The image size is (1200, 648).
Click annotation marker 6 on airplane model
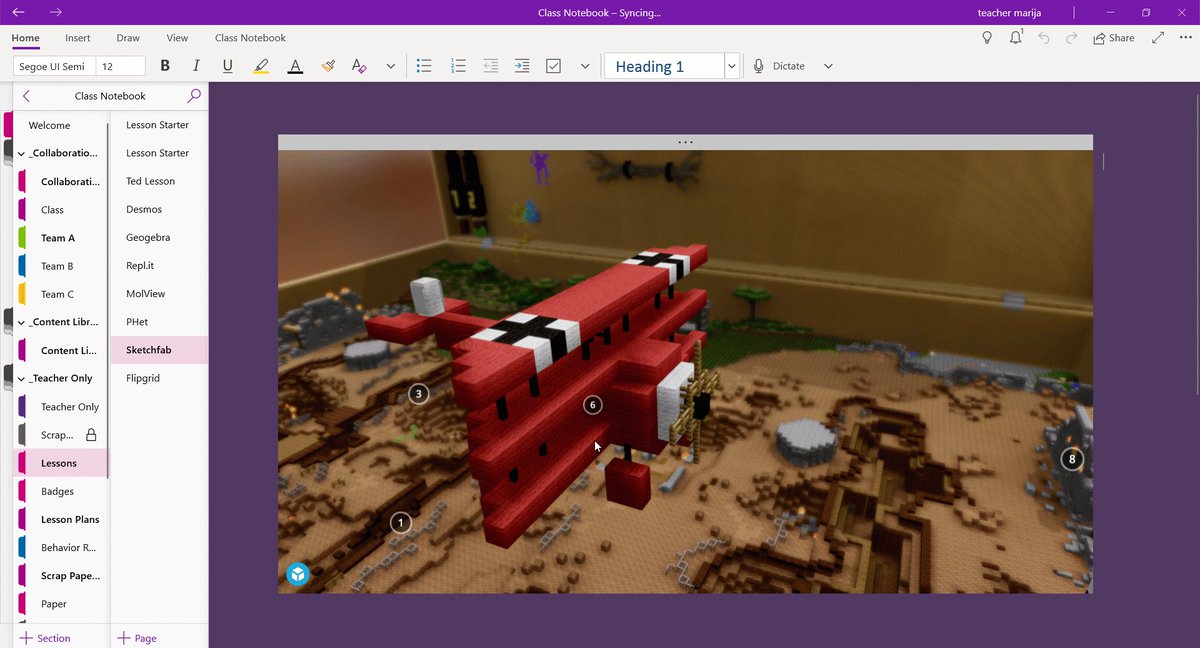click(593, 405)
